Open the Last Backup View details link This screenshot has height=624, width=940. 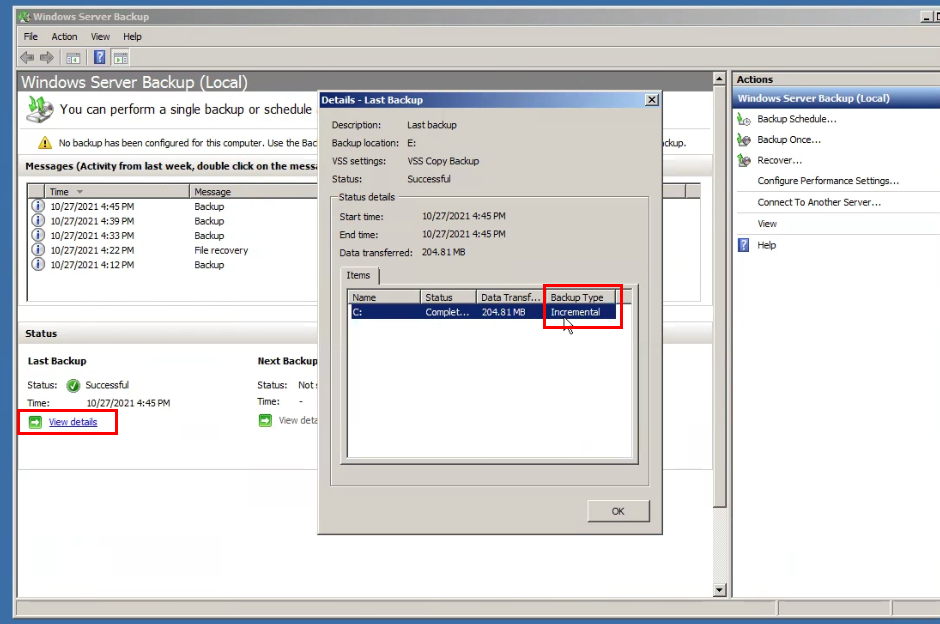73,422
